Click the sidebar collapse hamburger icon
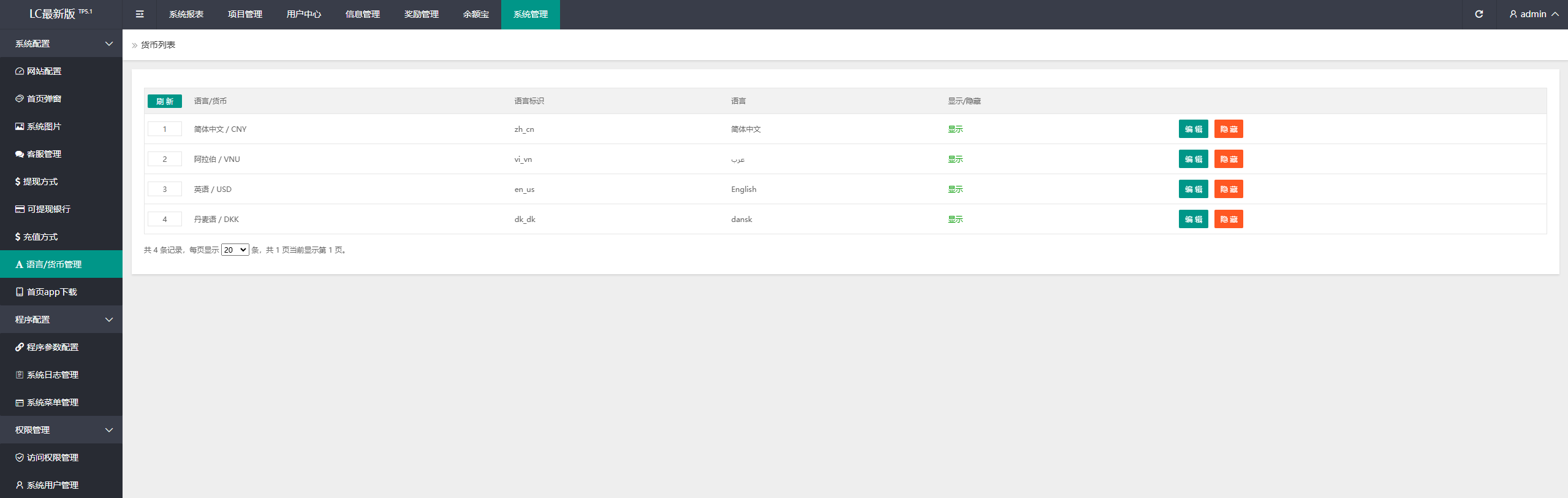Screen dimensions: 1568x498 click(140, 14)
